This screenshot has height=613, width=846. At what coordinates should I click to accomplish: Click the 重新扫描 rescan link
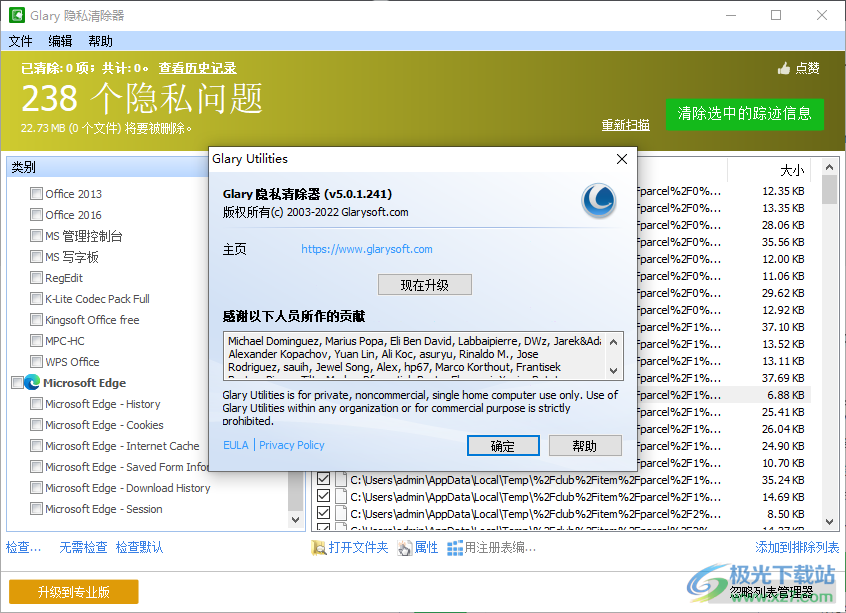pos(626,125)
